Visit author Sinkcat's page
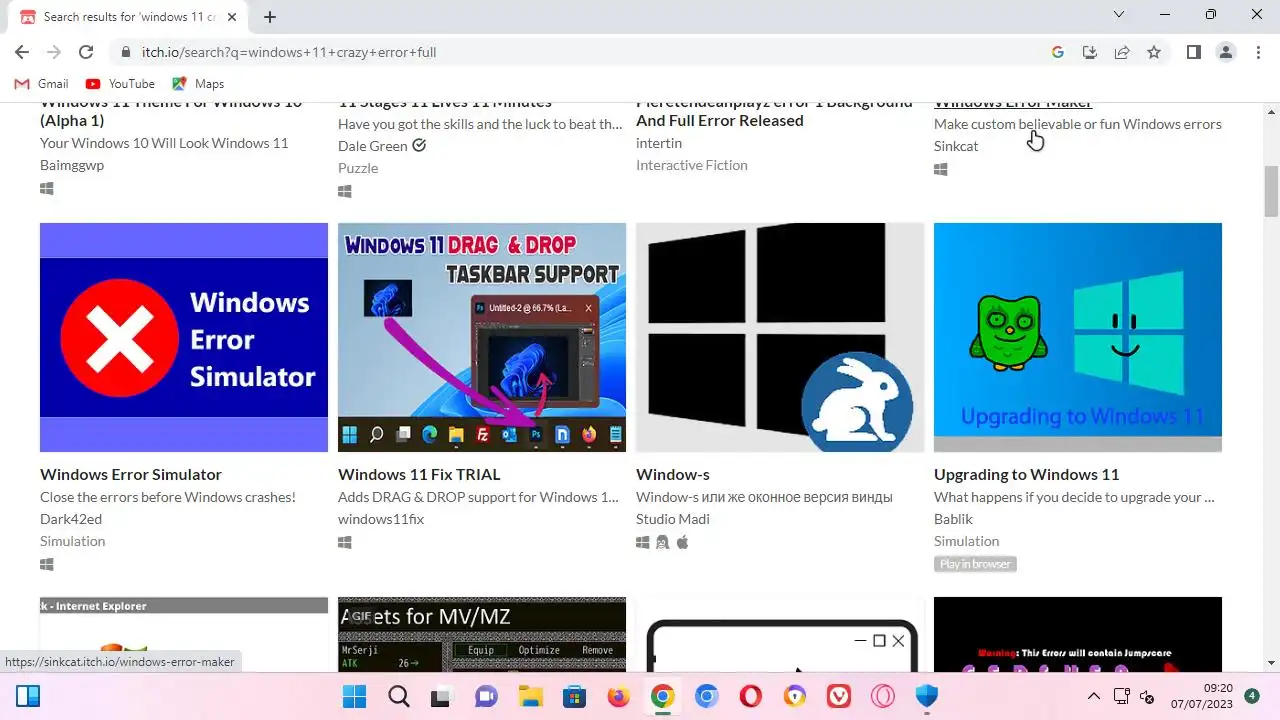The width and height of the screenshot is (1280, 720). [x=956, y=146]
